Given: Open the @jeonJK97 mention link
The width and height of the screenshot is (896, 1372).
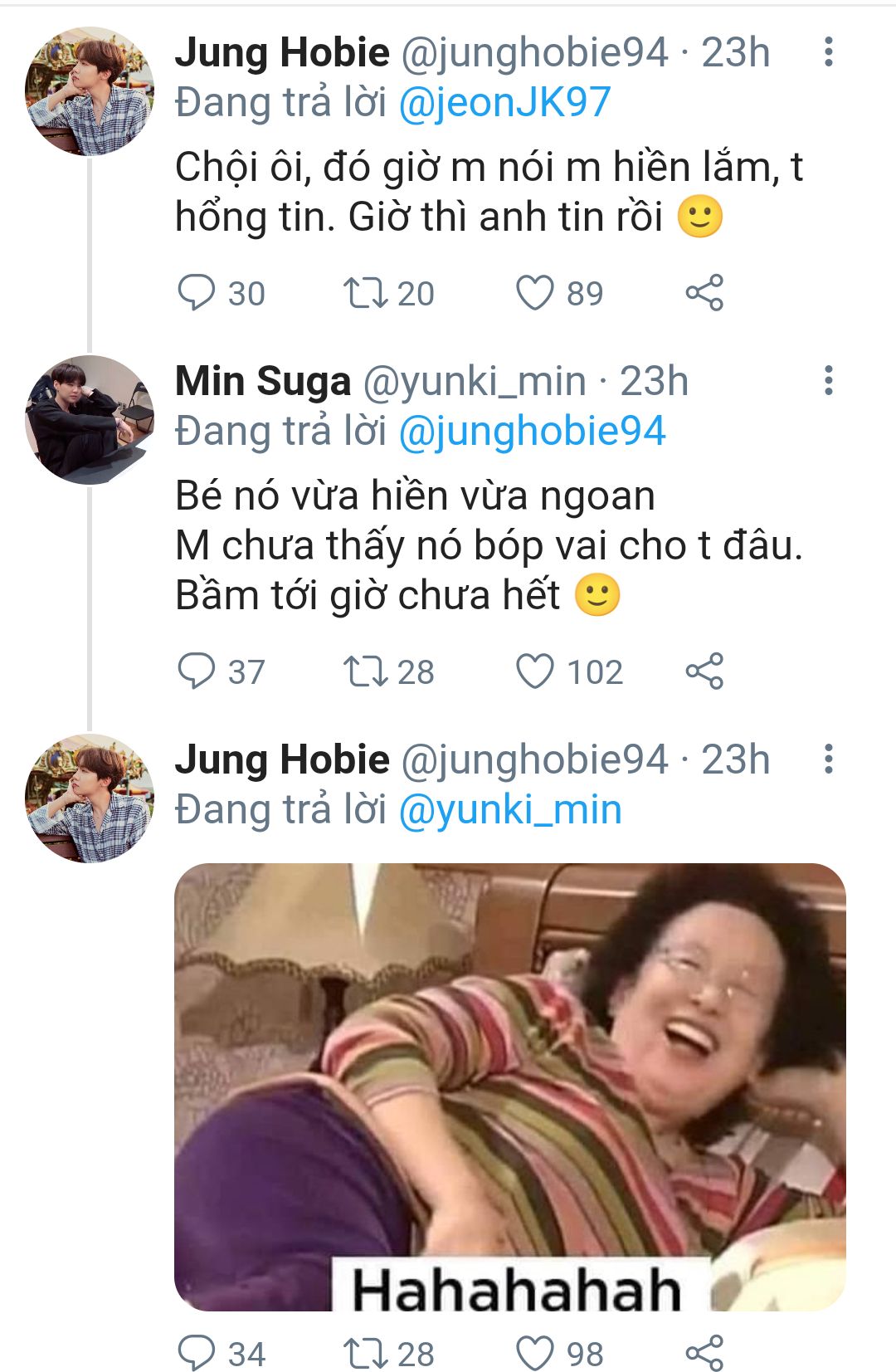Looking at the screenshot, I should [504, 103].
